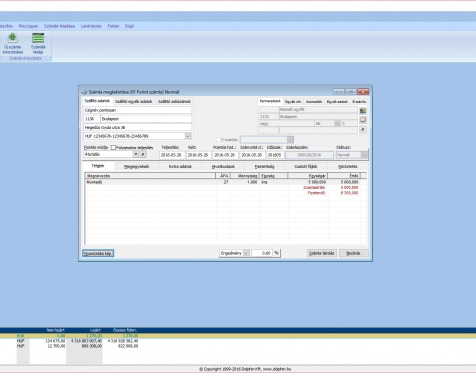
Task: Click the Mennyiség column header
Action: click(x=244, y=176)
